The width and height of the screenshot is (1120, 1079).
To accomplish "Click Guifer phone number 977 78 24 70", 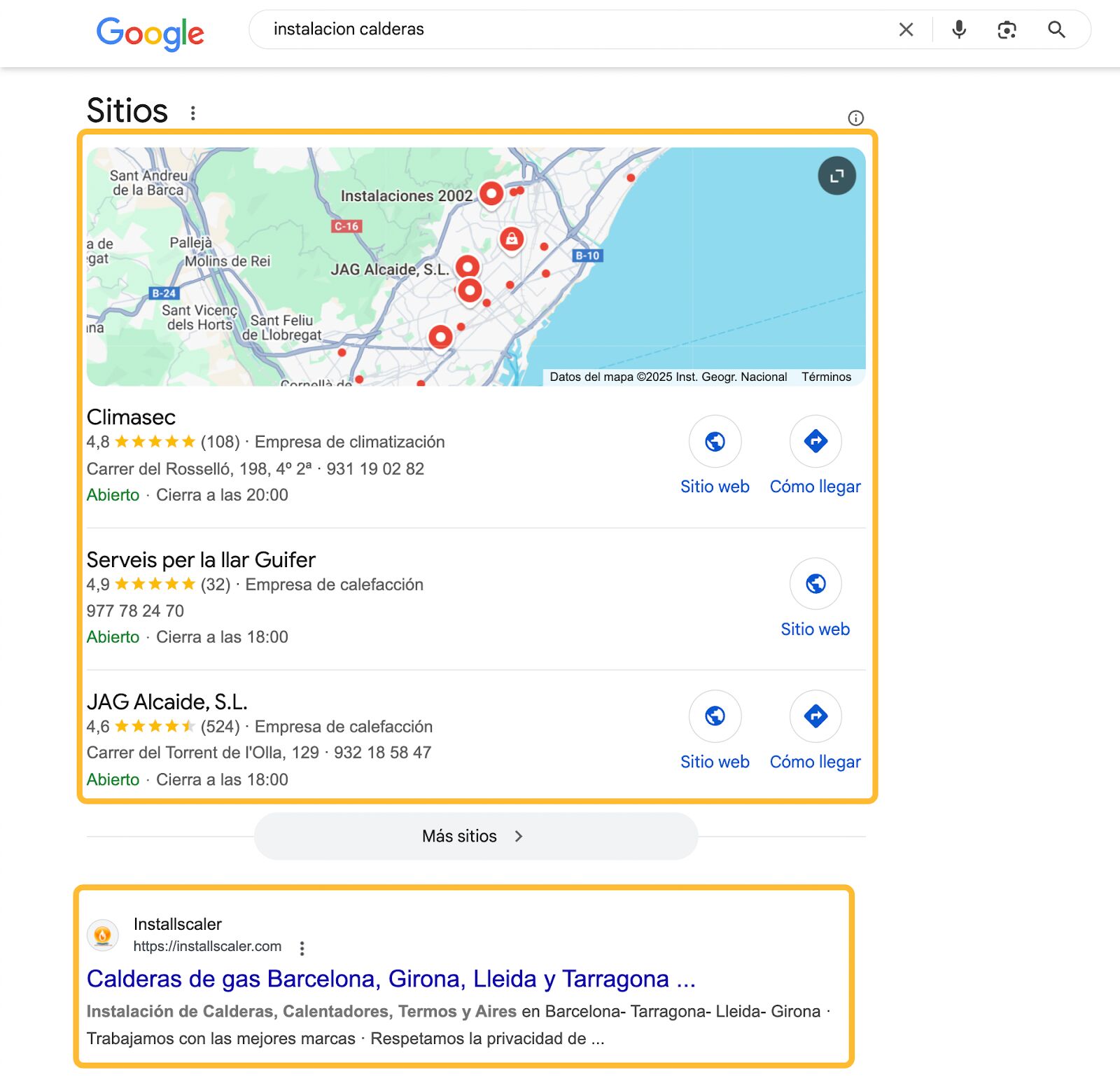I will pos(135,611).
